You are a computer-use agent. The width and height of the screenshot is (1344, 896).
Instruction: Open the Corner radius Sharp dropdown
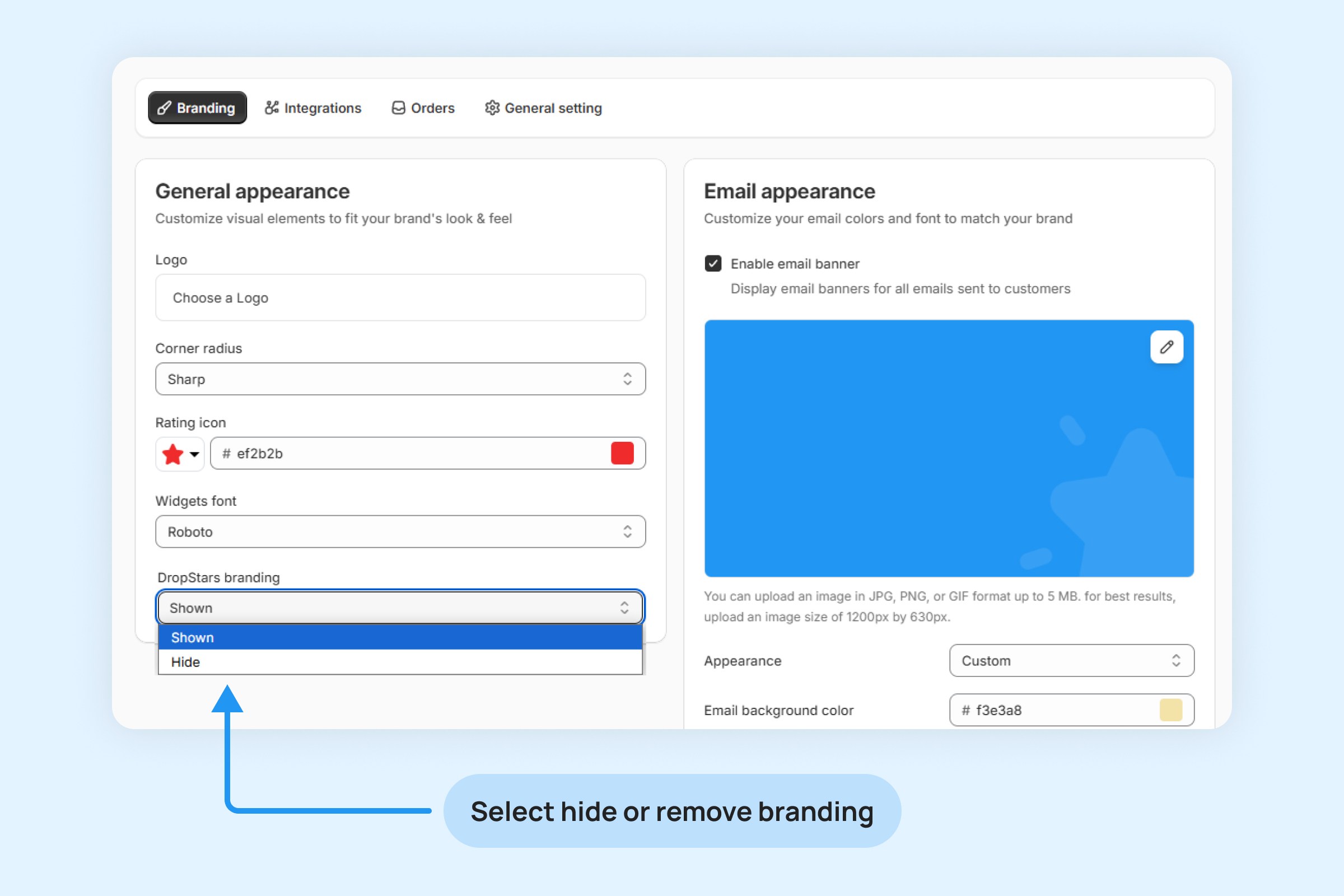point(400,380)
